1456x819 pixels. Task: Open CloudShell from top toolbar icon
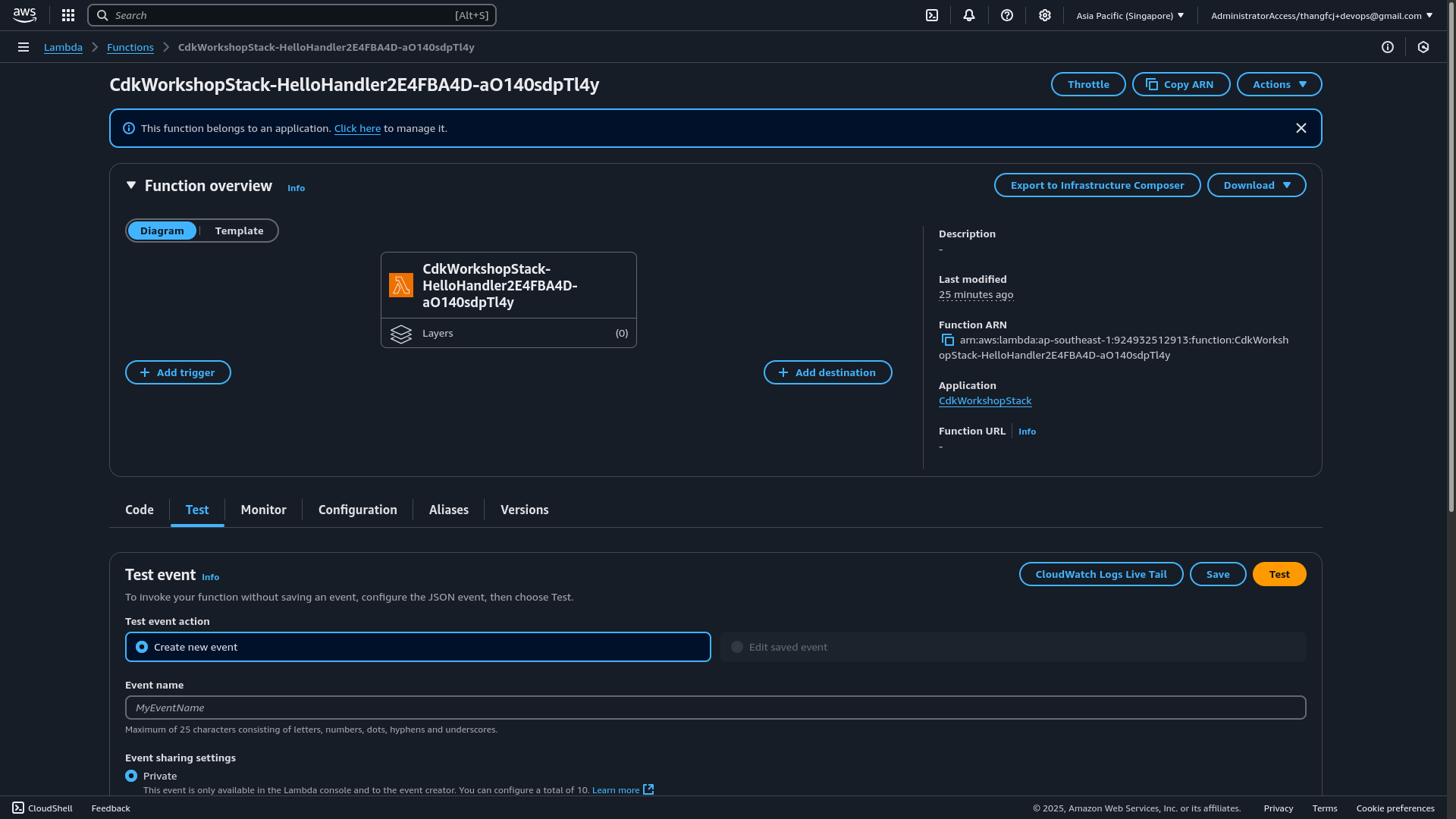pos(932,15)
